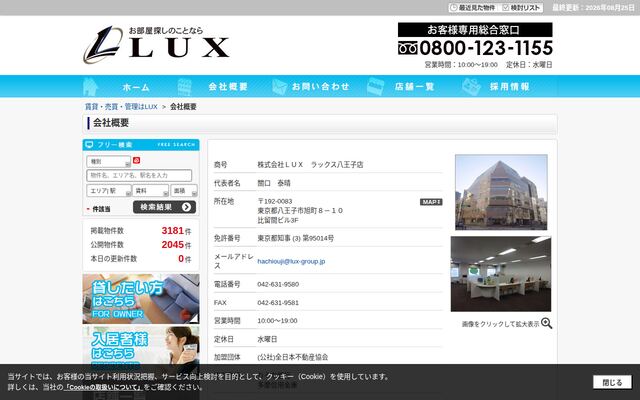This screenshot has height=400, width=640.
Task: Open the building exterior photo thumbnail
Action: tap(501, 192)
